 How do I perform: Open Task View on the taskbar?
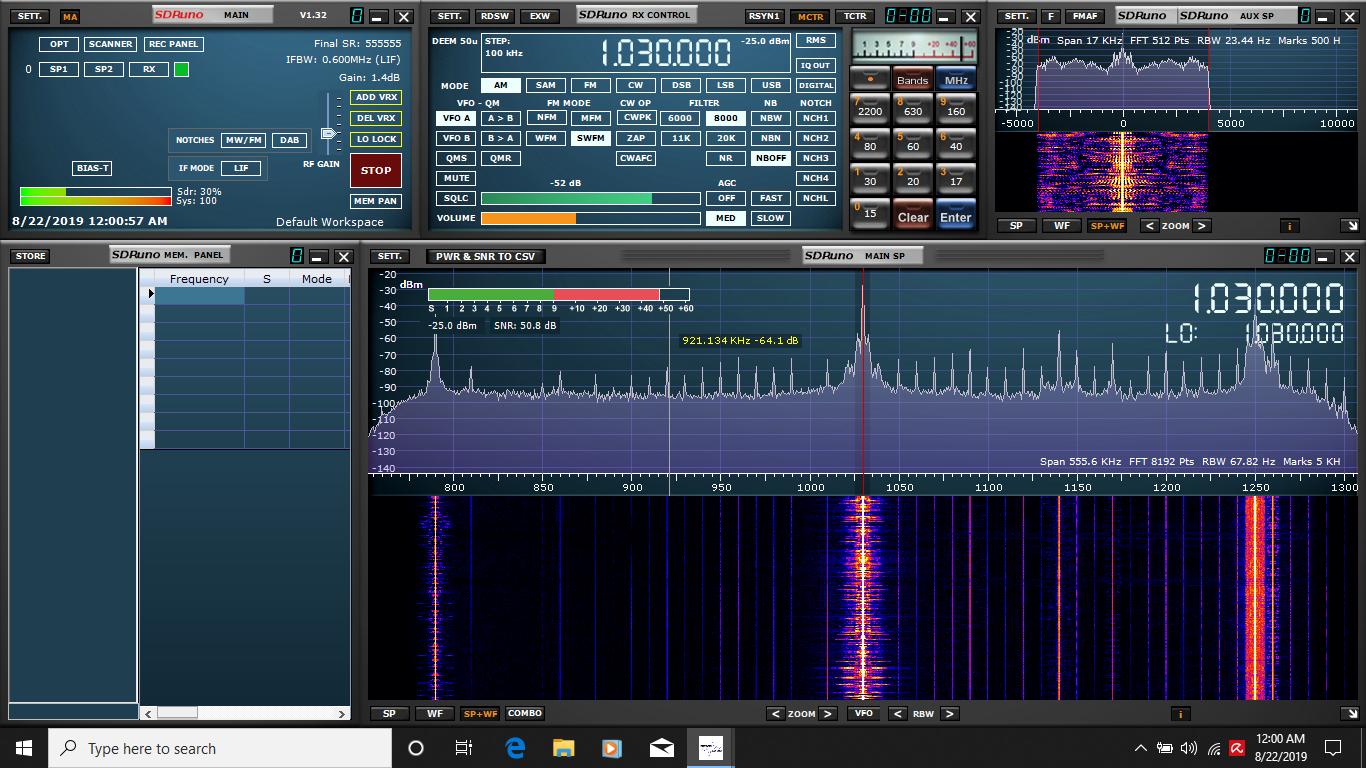pyautogui.click(x=464, y=748)
